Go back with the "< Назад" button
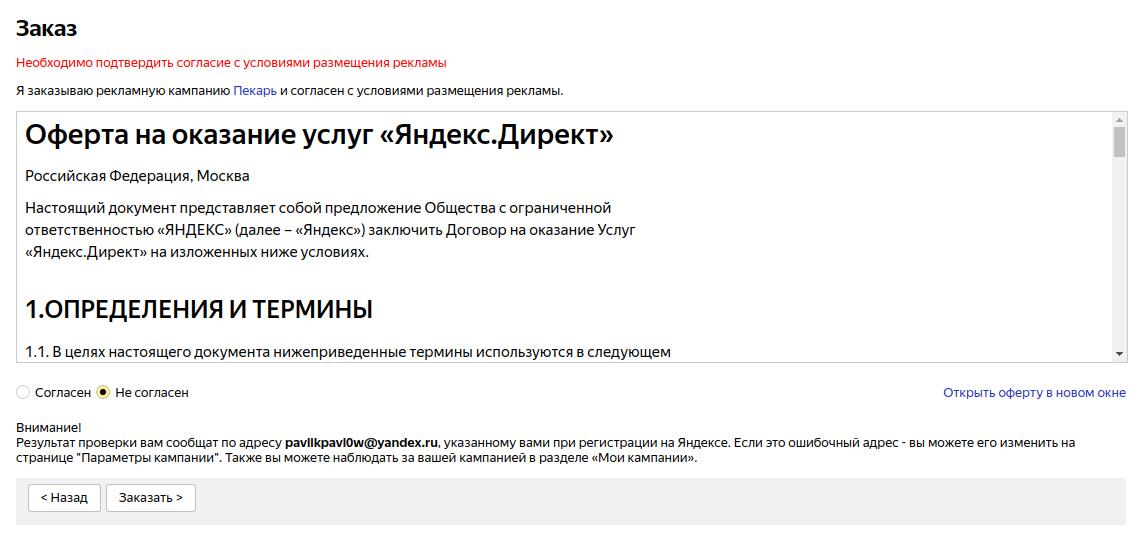The height and width of the screenshot is (538, 1140). click(x=64, y=498)
